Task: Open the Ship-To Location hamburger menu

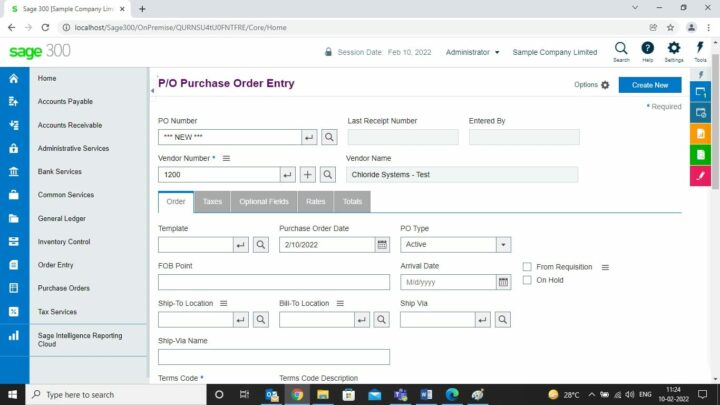Action: [x=224, y=304]
